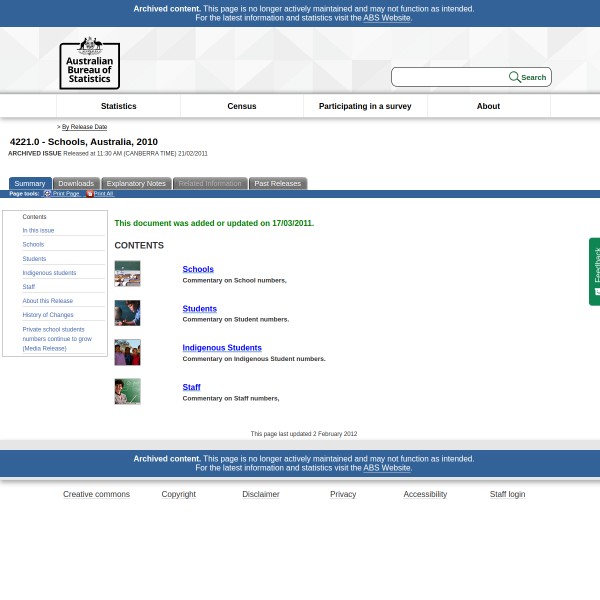Click the Australian Bureau of Statistics logo
600x600 pixels.
pyautogui.click(x=89, y=63)
